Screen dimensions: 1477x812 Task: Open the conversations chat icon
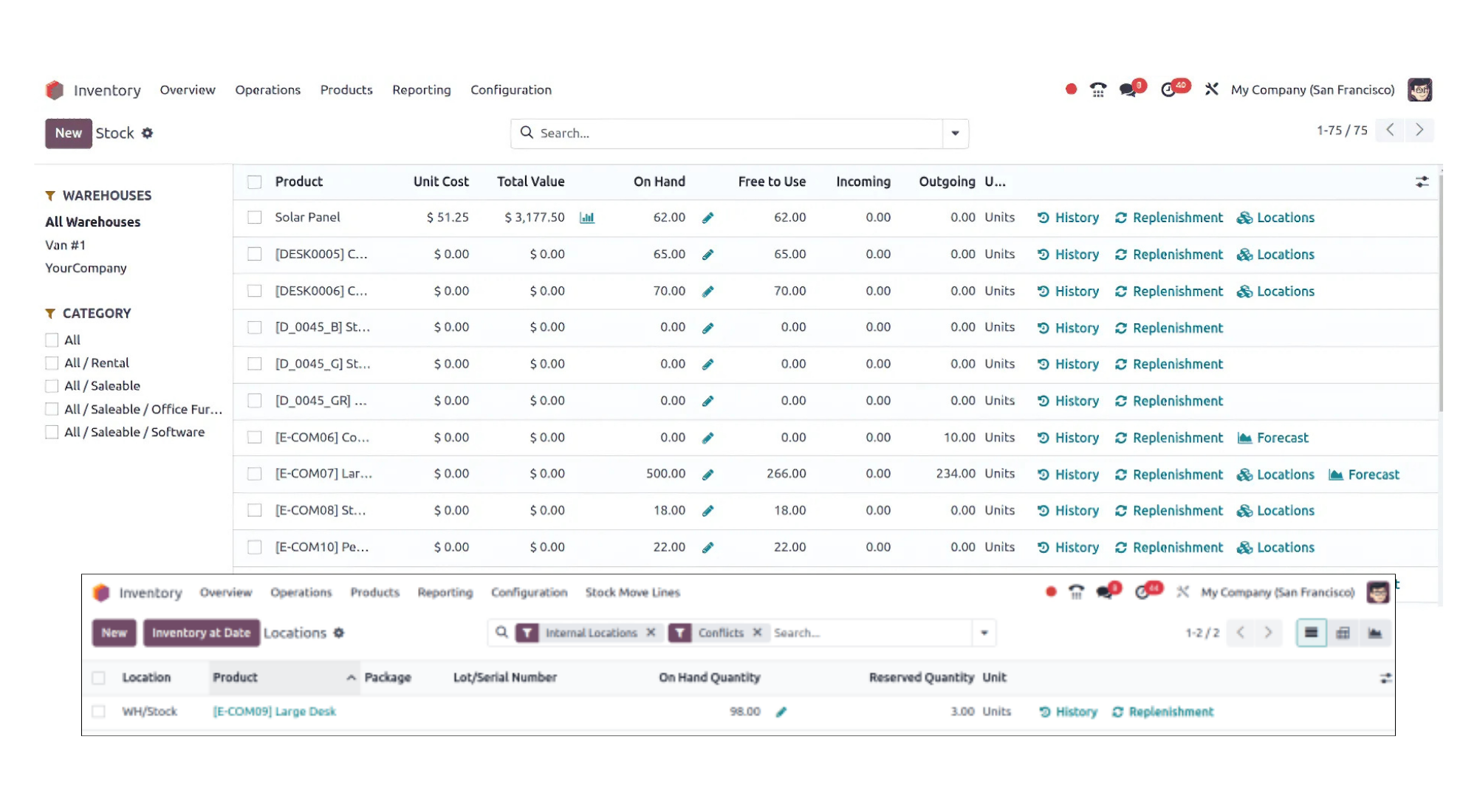(x=1128, y=90)
